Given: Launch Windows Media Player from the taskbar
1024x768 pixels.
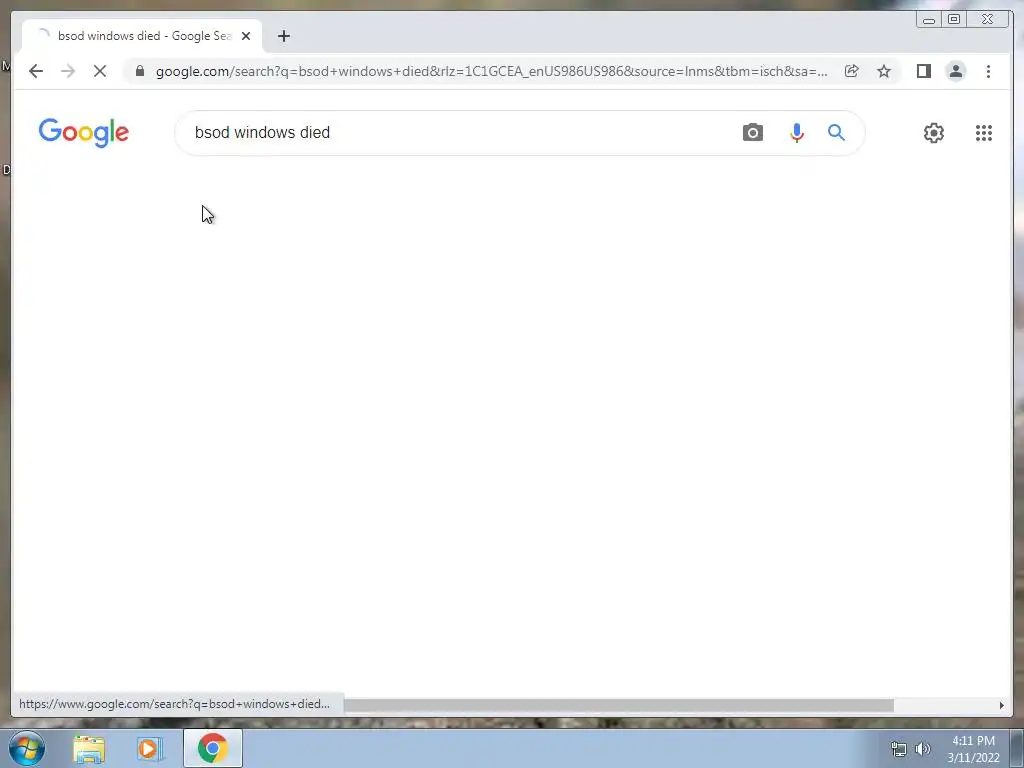Looking at the screenshot, I should click(149, 748).
